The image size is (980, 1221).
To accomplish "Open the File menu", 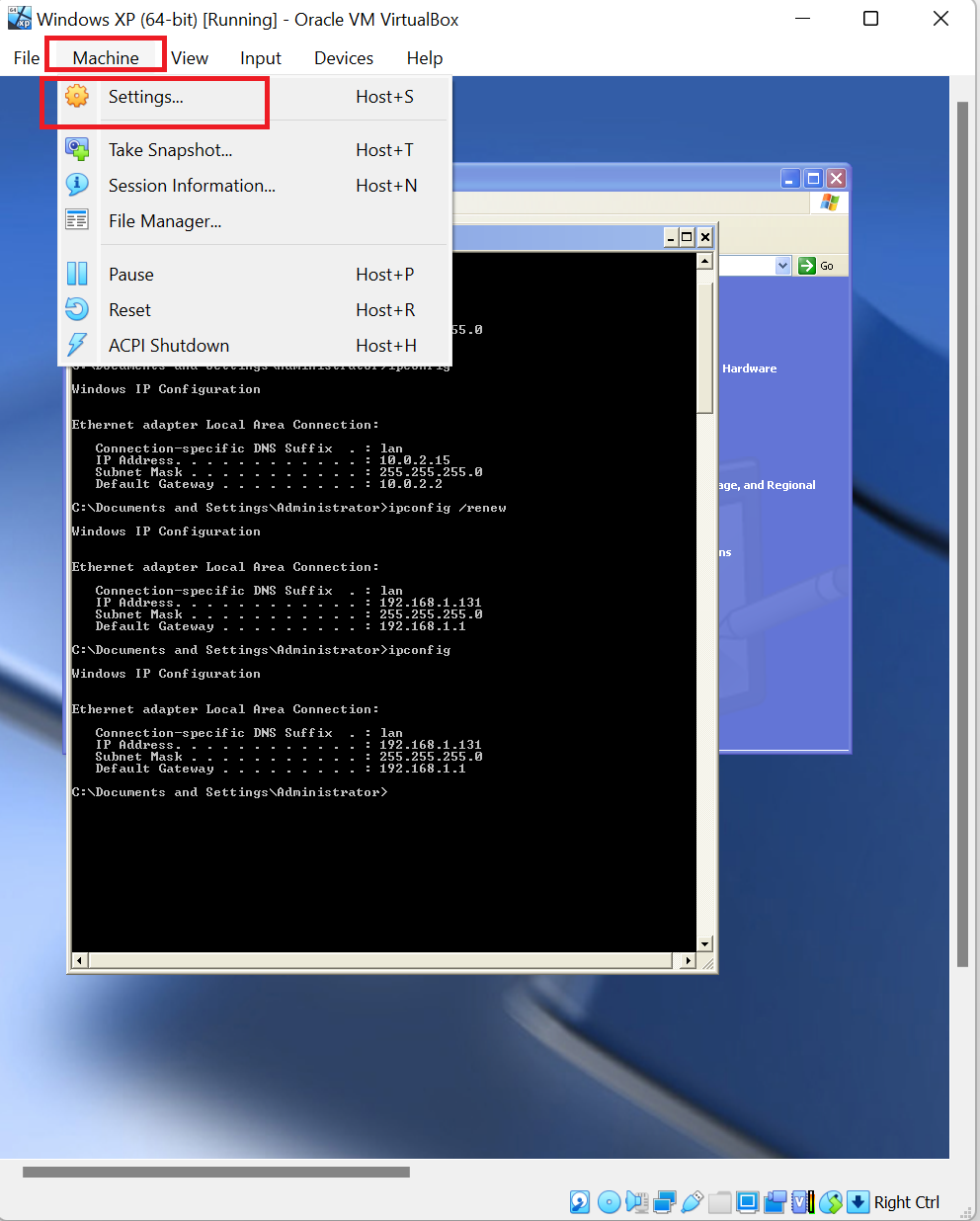I will click(27, 58).
